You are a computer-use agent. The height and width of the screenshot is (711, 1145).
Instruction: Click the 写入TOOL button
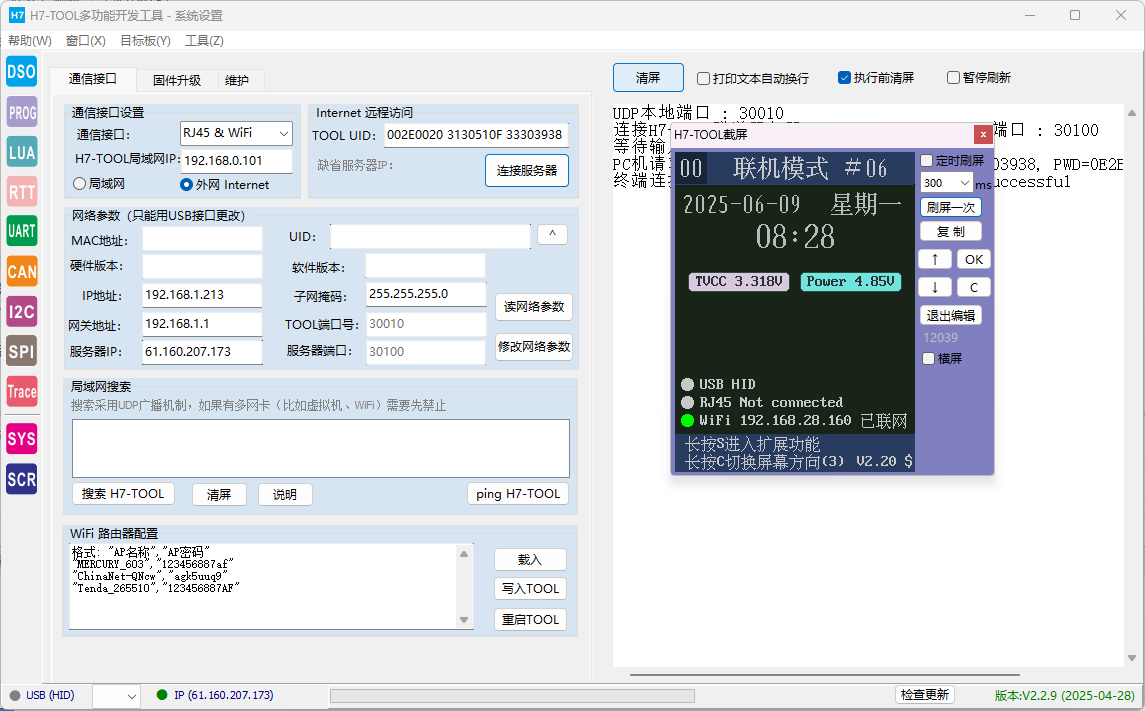point(530,588)
